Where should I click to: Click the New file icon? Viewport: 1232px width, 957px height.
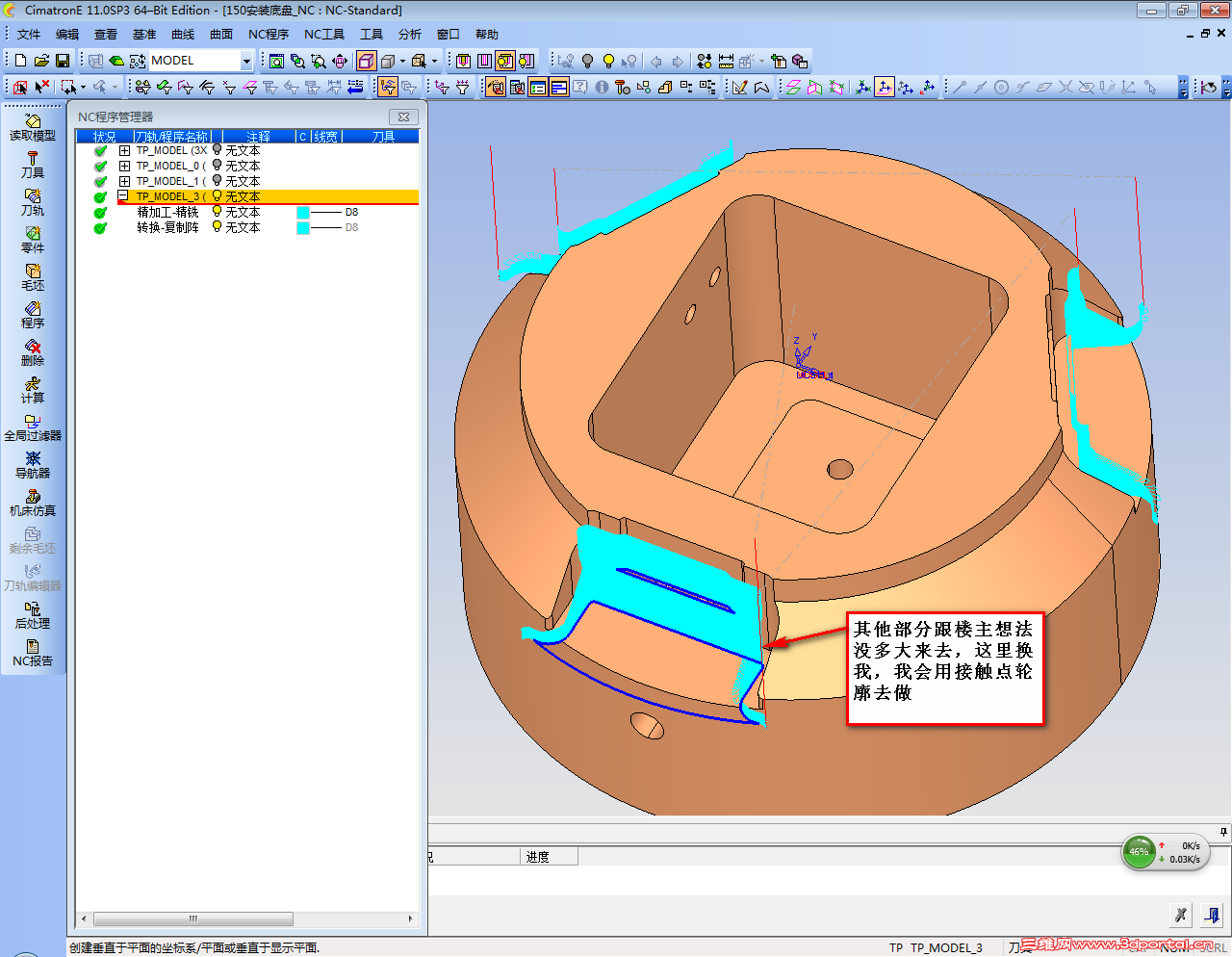(x=21, y=61)
